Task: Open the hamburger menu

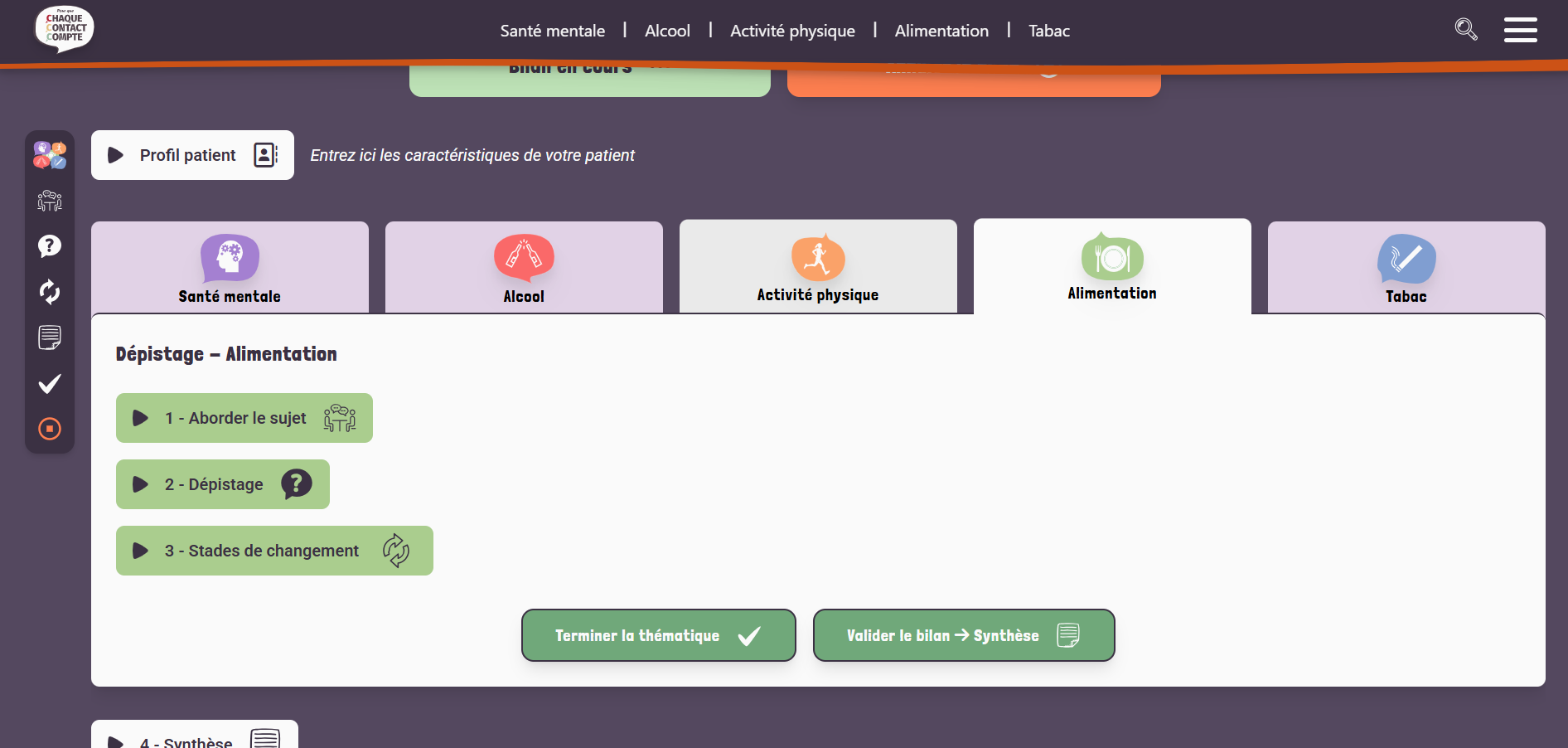Action: (1521, 30)
